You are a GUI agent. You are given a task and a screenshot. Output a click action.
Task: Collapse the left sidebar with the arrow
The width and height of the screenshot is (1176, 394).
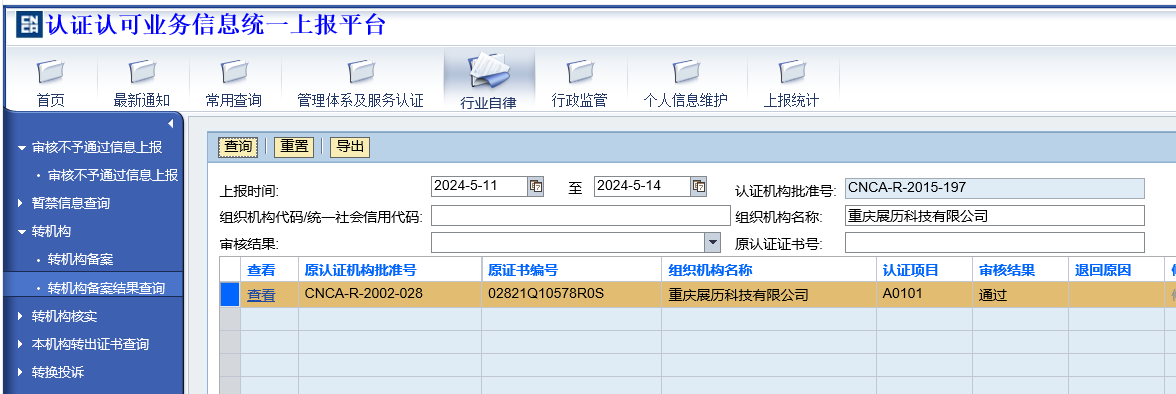click(x=170, y=123)
